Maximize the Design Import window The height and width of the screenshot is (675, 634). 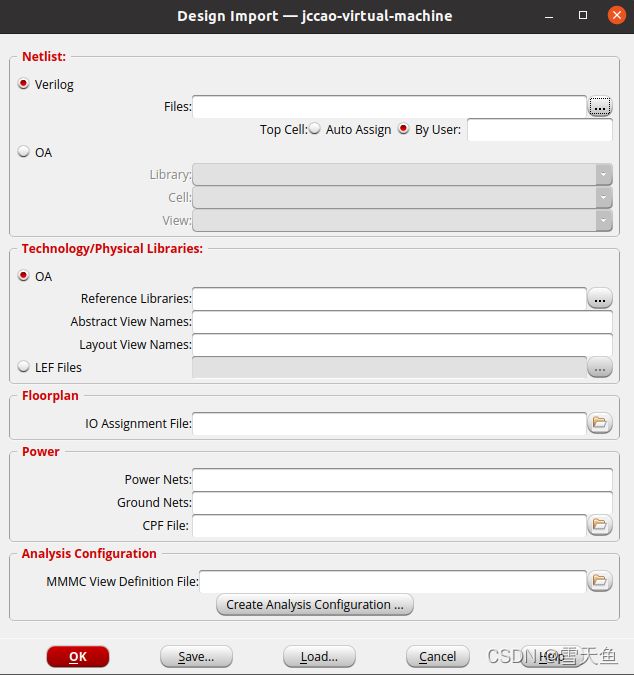tap(583, 15)
